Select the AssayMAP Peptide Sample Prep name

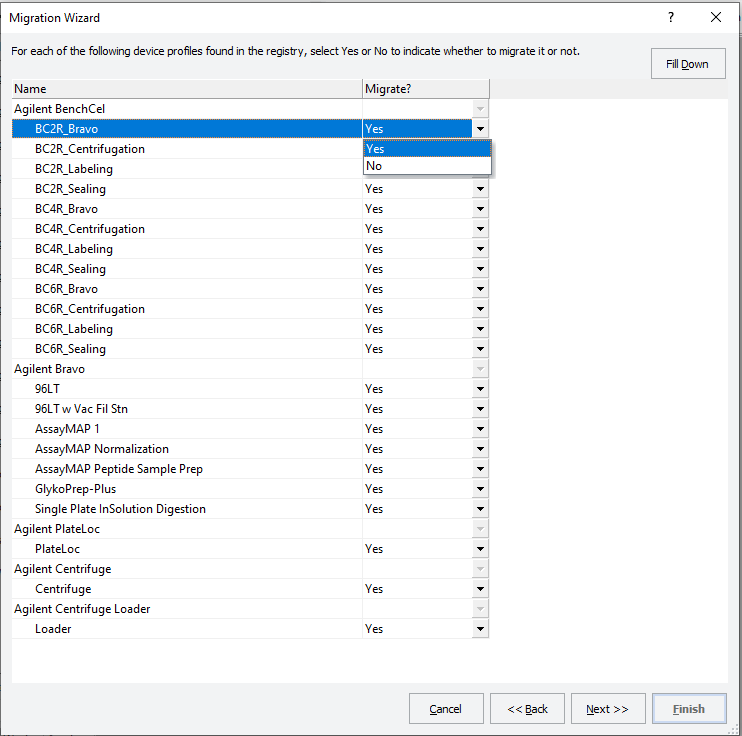119,469
